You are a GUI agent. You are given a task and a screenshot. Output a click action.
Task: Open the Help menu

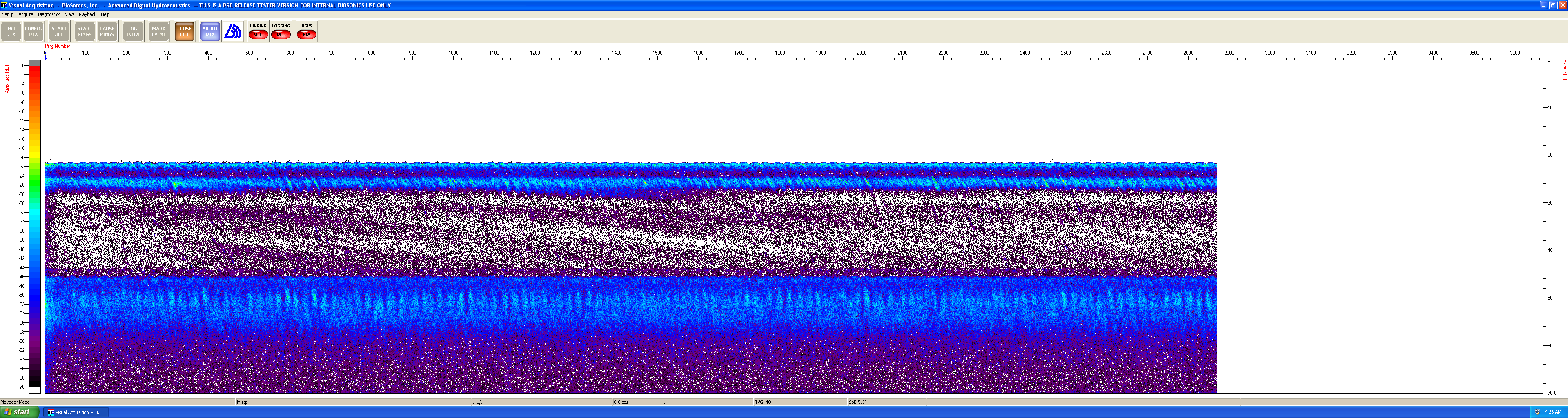pos(105,14)
